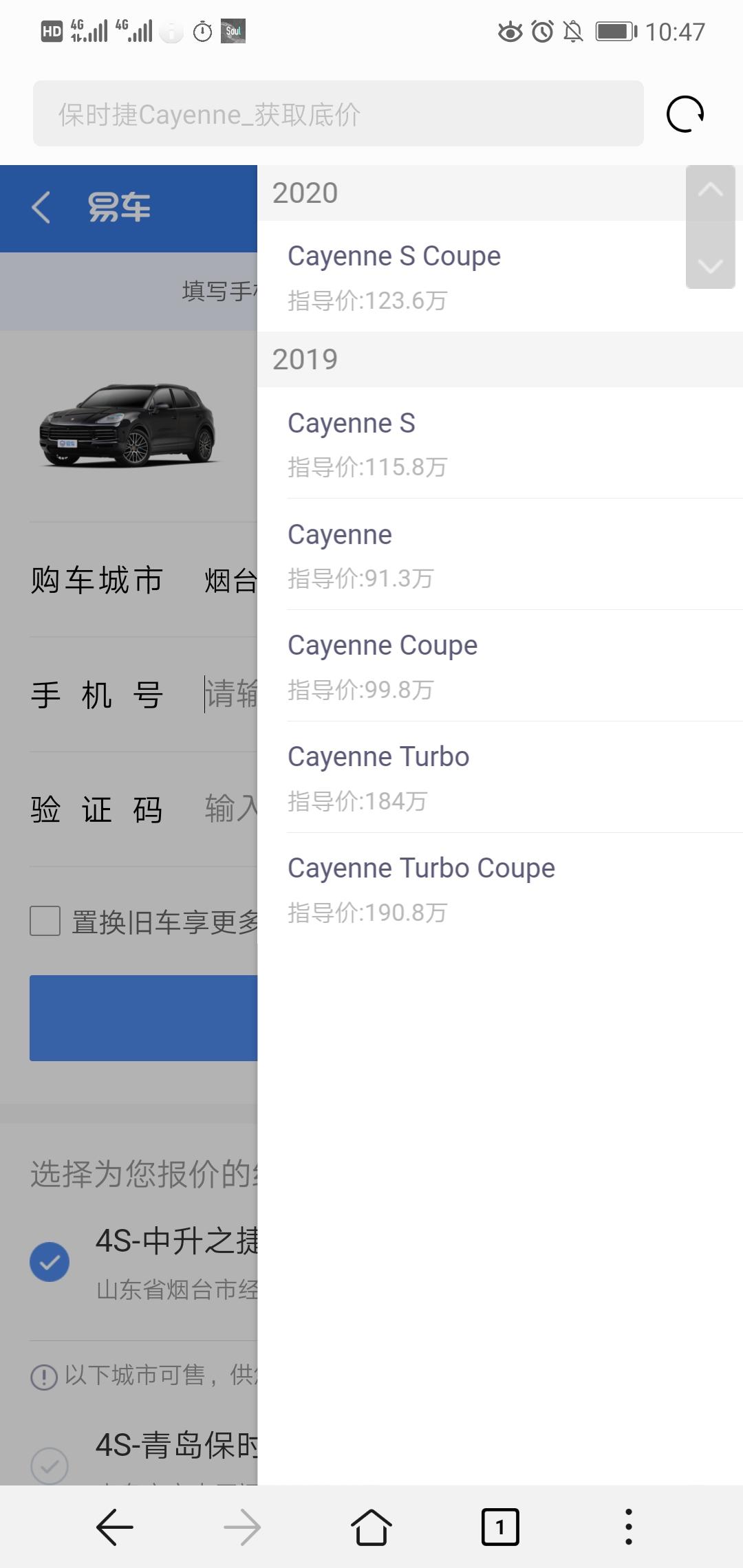Tap the browser forward arrow

pos(242,1527)
